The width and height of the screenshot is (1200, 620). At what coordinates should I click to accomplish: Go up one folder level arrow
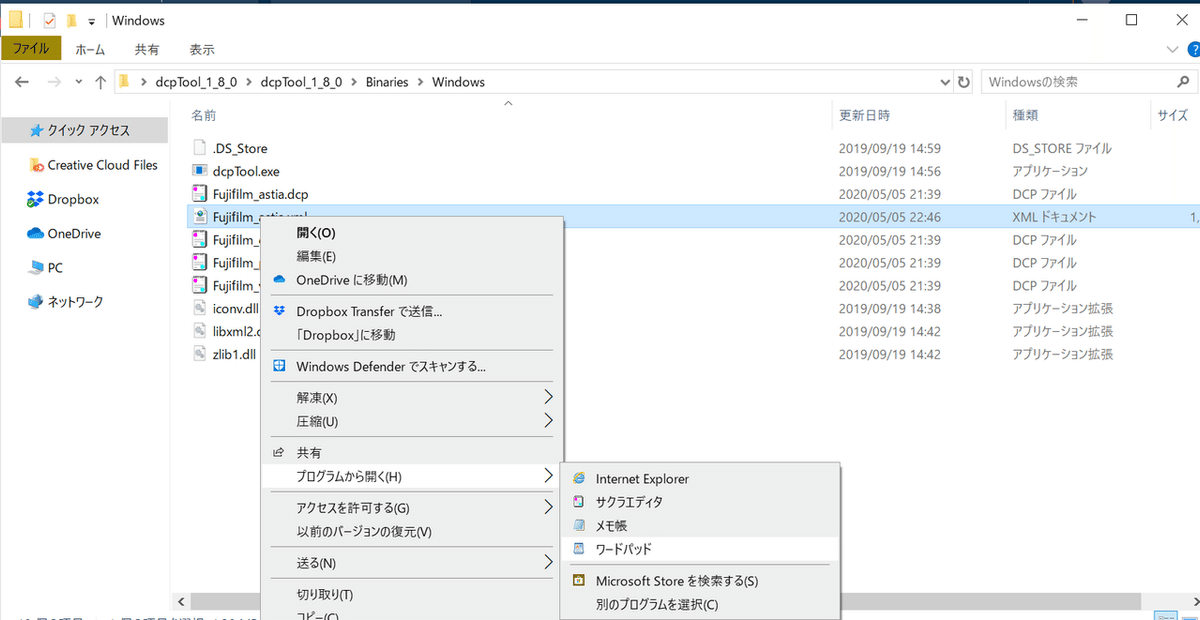click(100, 82)
